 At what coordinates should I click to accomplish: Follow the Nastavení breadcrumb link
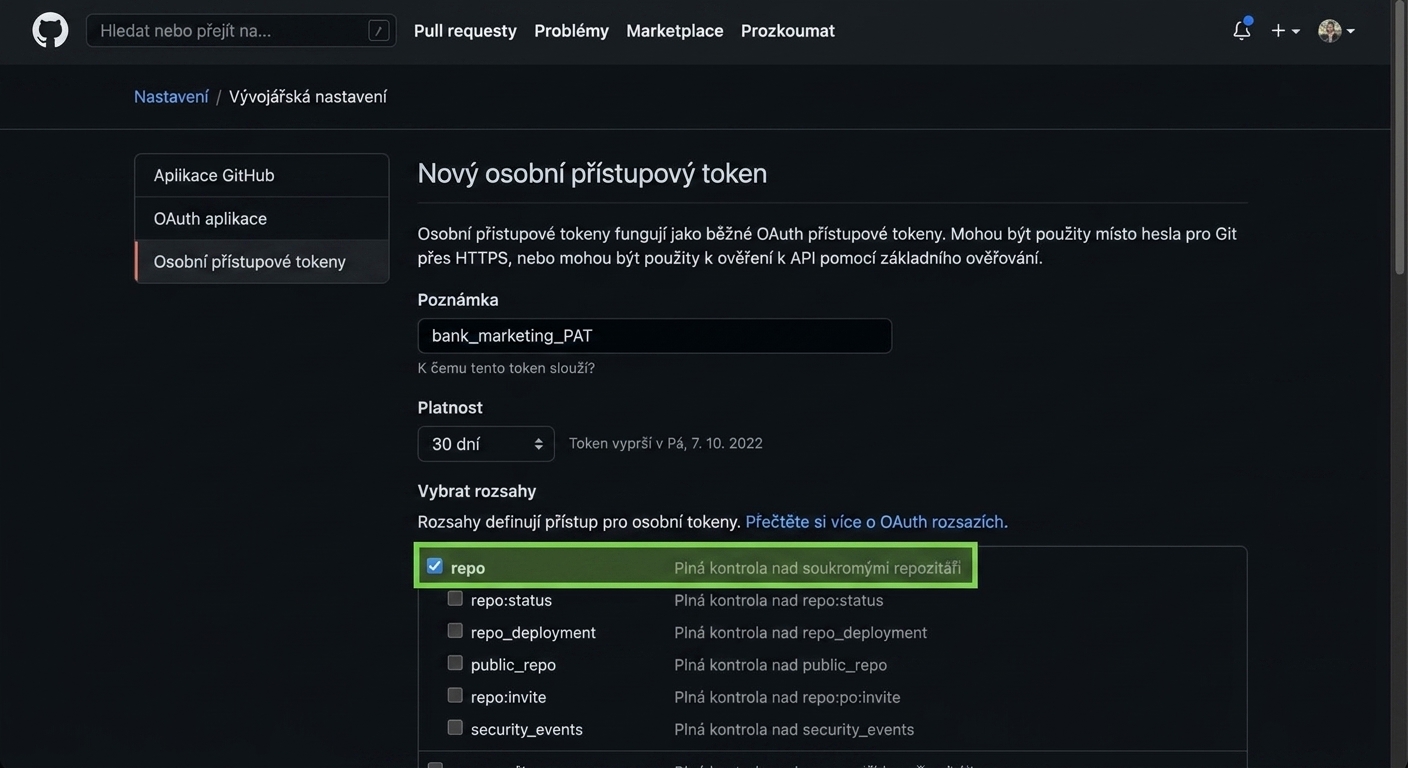coord(171,96)
